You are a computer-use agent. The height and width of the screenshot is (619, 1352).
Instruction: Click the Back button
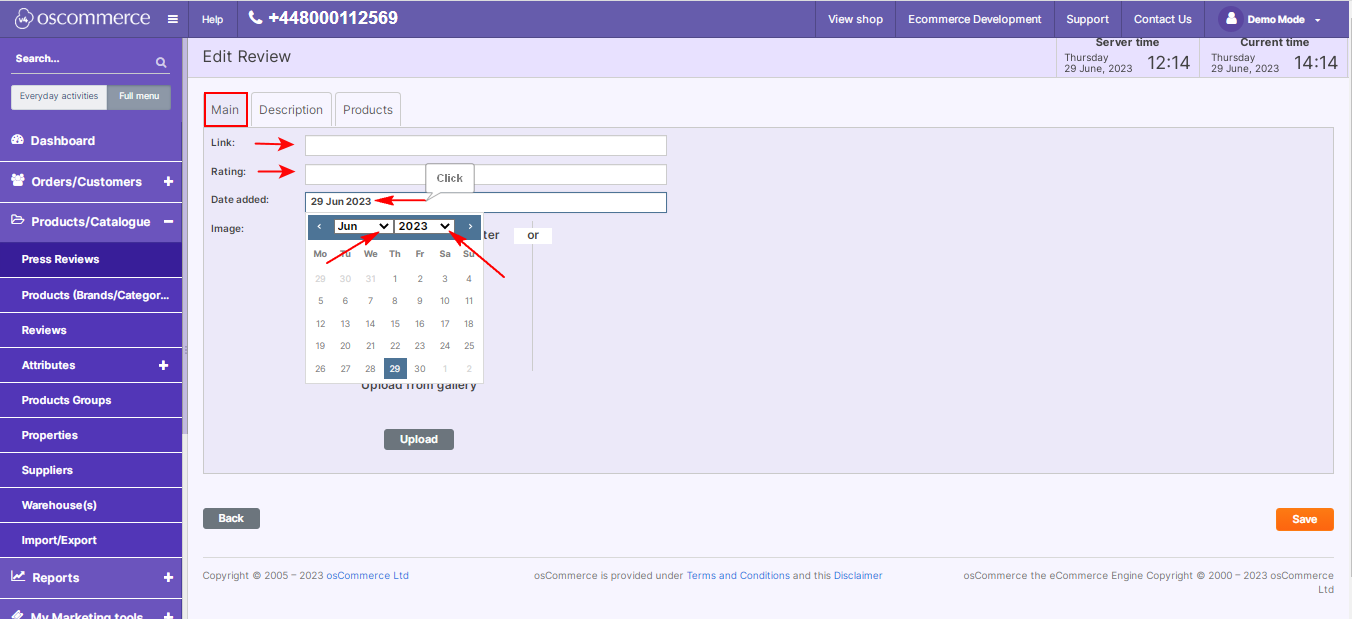[x=231, y=518]
